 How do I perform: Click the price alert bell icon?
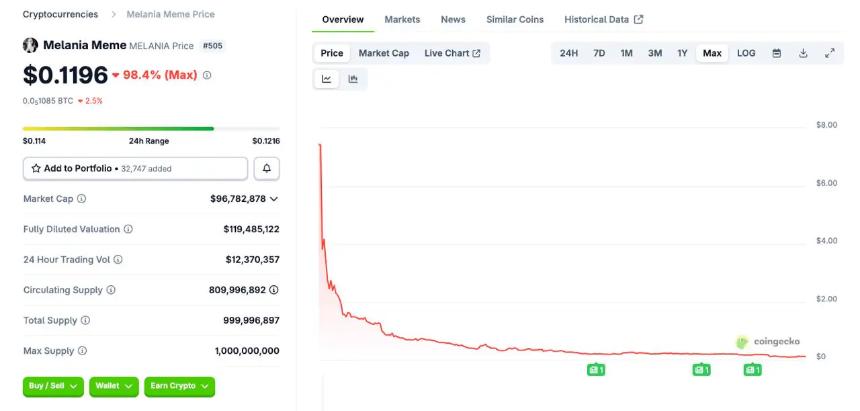point(267,168)
